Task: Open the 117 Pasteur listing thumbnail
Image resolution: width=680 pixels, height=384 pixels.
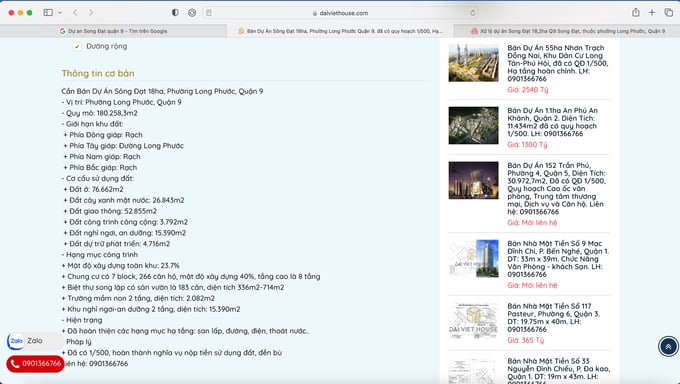Action: click(474, 321)
